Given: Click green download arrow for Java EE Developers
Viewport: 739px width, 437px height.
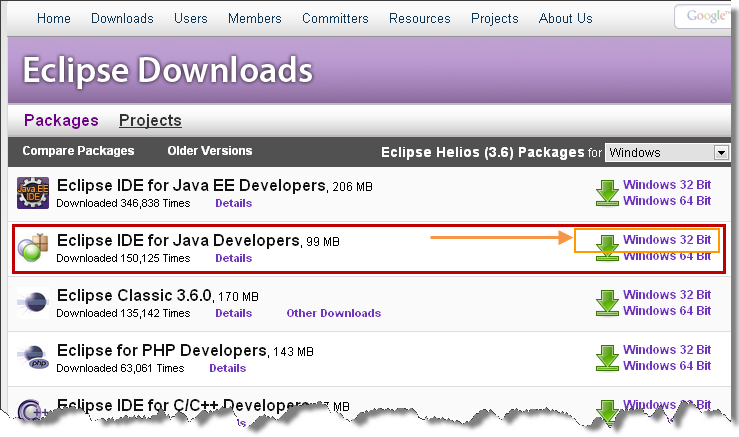Looking at the screenshot, I should [x=607, y=193].
